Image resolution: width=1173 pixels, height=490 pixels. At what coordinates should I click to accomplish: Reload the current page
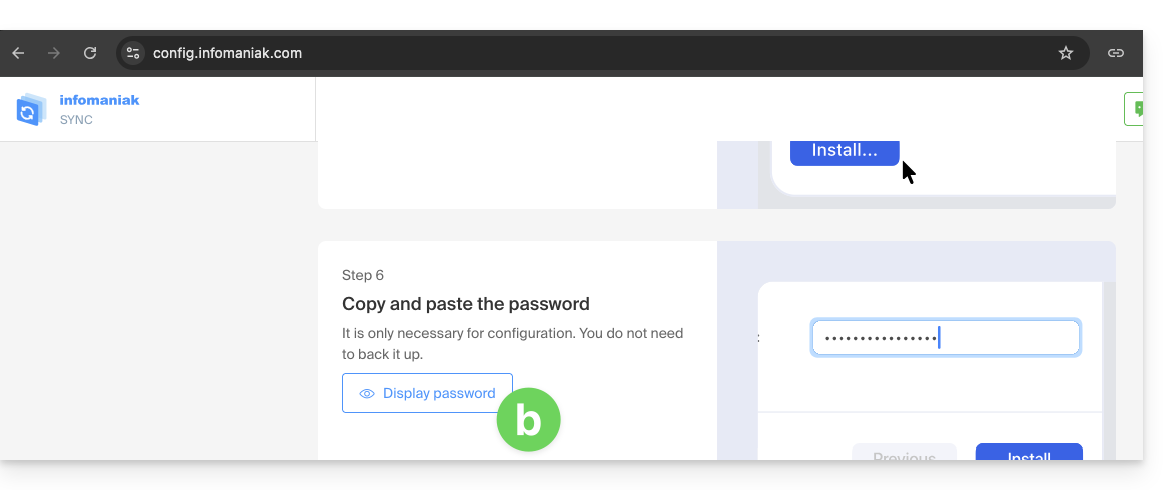click(90, 53)
